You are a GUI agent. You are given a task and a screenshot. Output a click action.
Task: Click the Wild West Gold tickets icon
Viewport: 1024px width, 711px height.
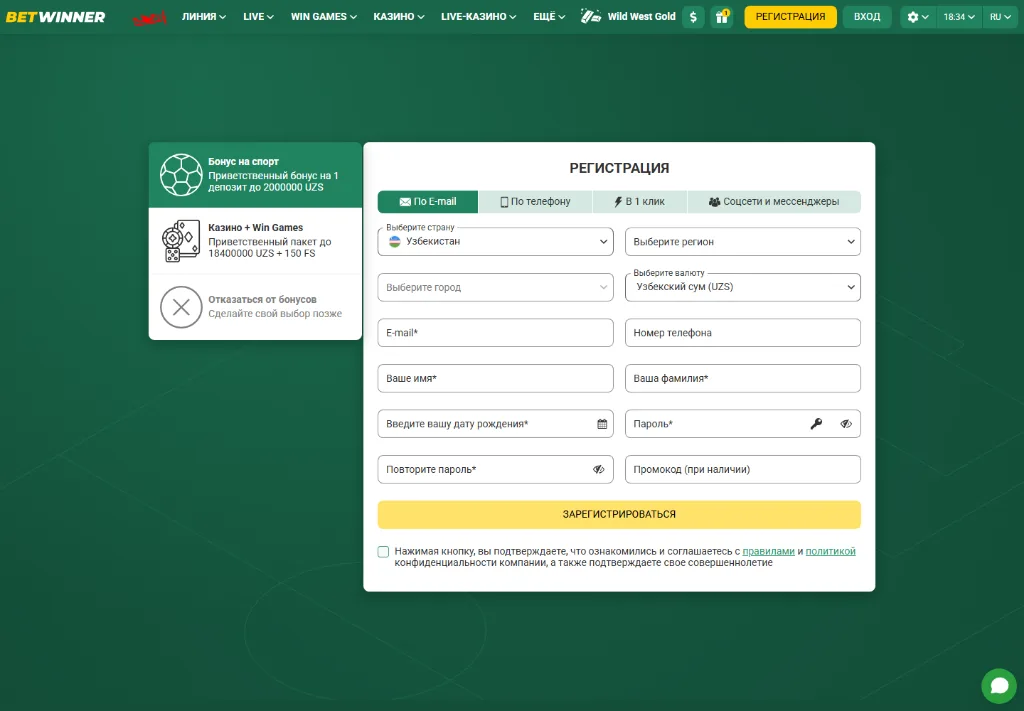point(590,16)
